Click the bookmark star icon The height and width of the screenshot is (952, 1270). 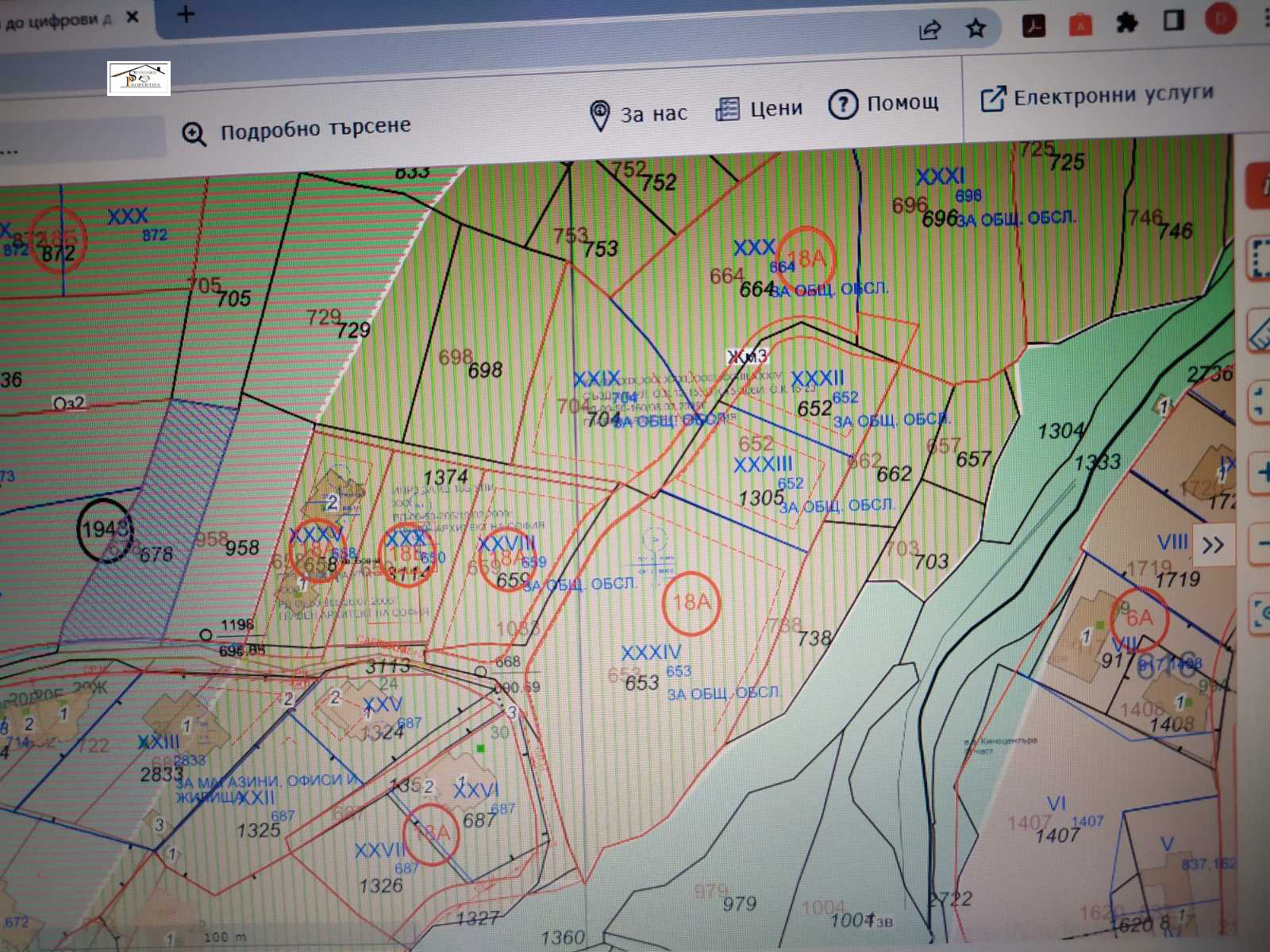click(976, 29)
